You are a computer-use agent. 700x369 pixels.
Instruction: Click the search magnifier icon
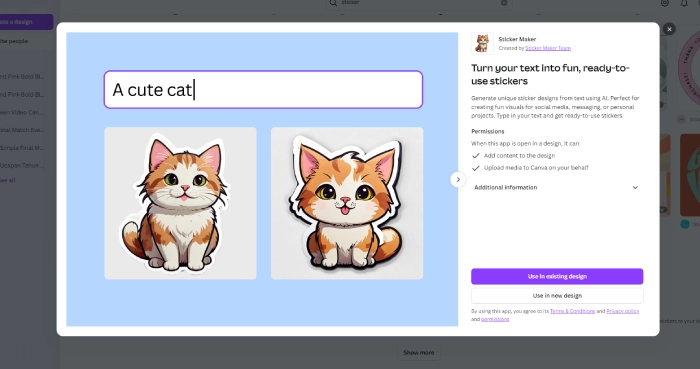click(333, 3)
